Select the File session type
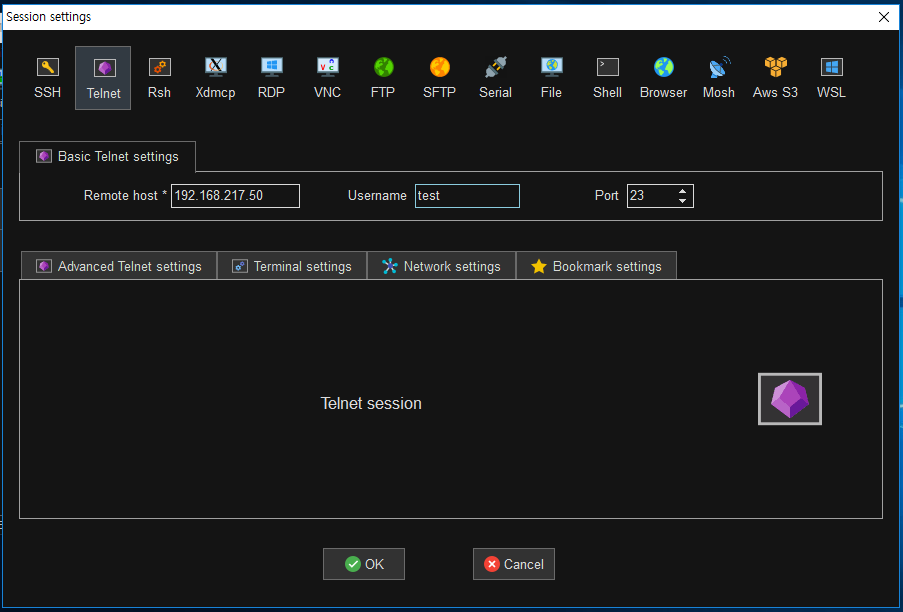 [x=551, y=78]
